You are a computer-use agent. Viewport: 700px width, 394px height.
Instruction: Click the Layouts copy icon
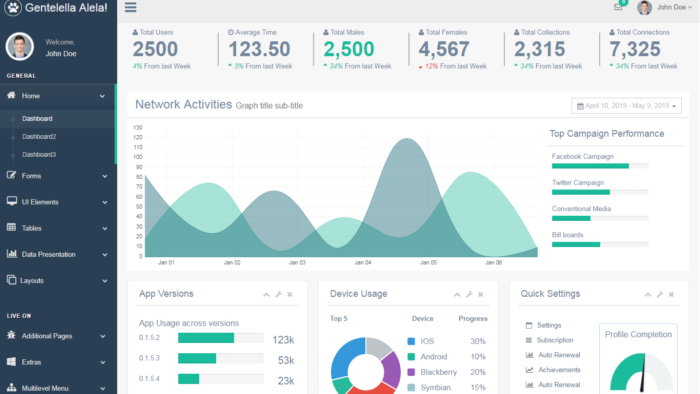coord(11,280)
